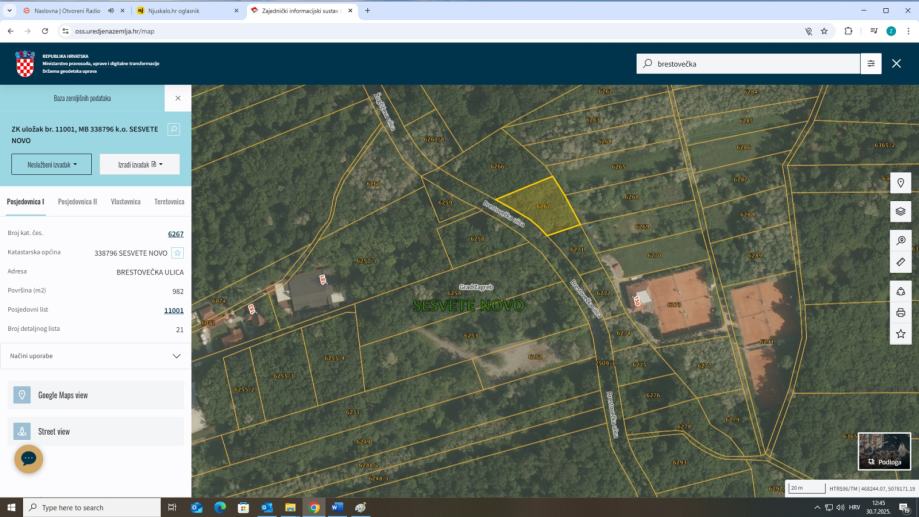Click the icon beside ZK uložak title
Screen dimensions: 919x517
(x=173, y=130)
